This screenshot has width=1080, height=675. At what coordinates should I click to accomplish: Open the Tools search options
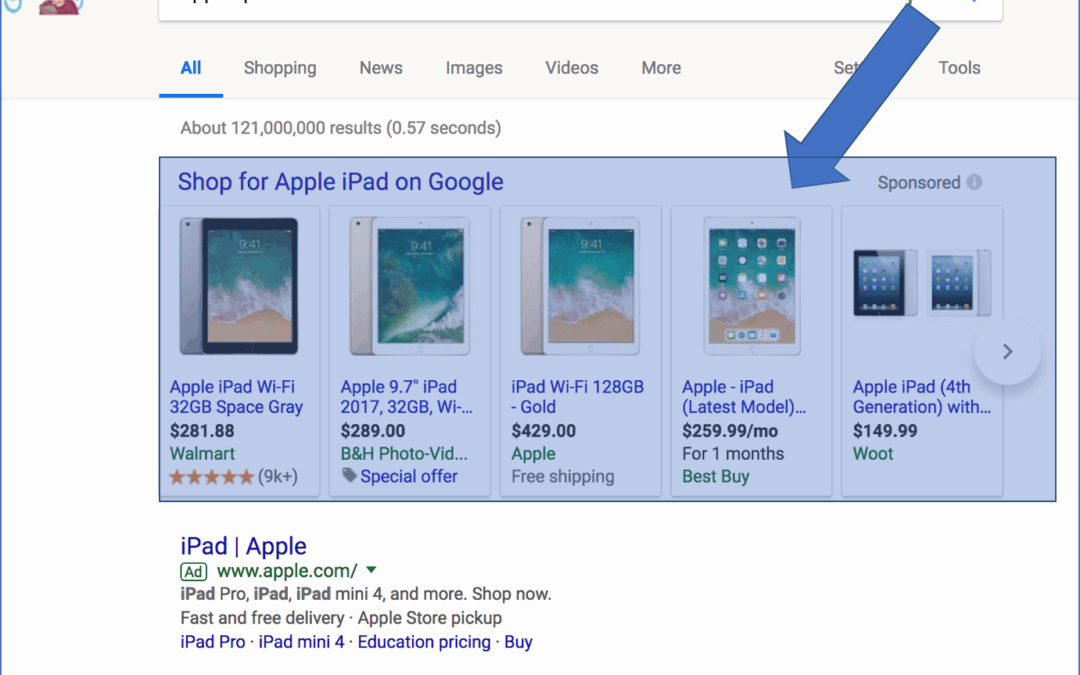click(958, 68)
